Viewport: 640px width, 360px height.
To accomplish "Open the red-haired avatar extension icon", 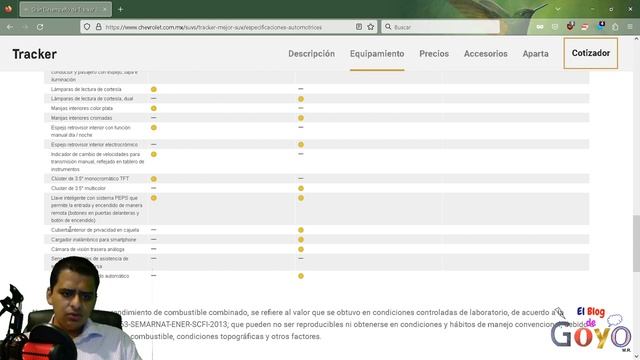I will click(x=570, y=27).
